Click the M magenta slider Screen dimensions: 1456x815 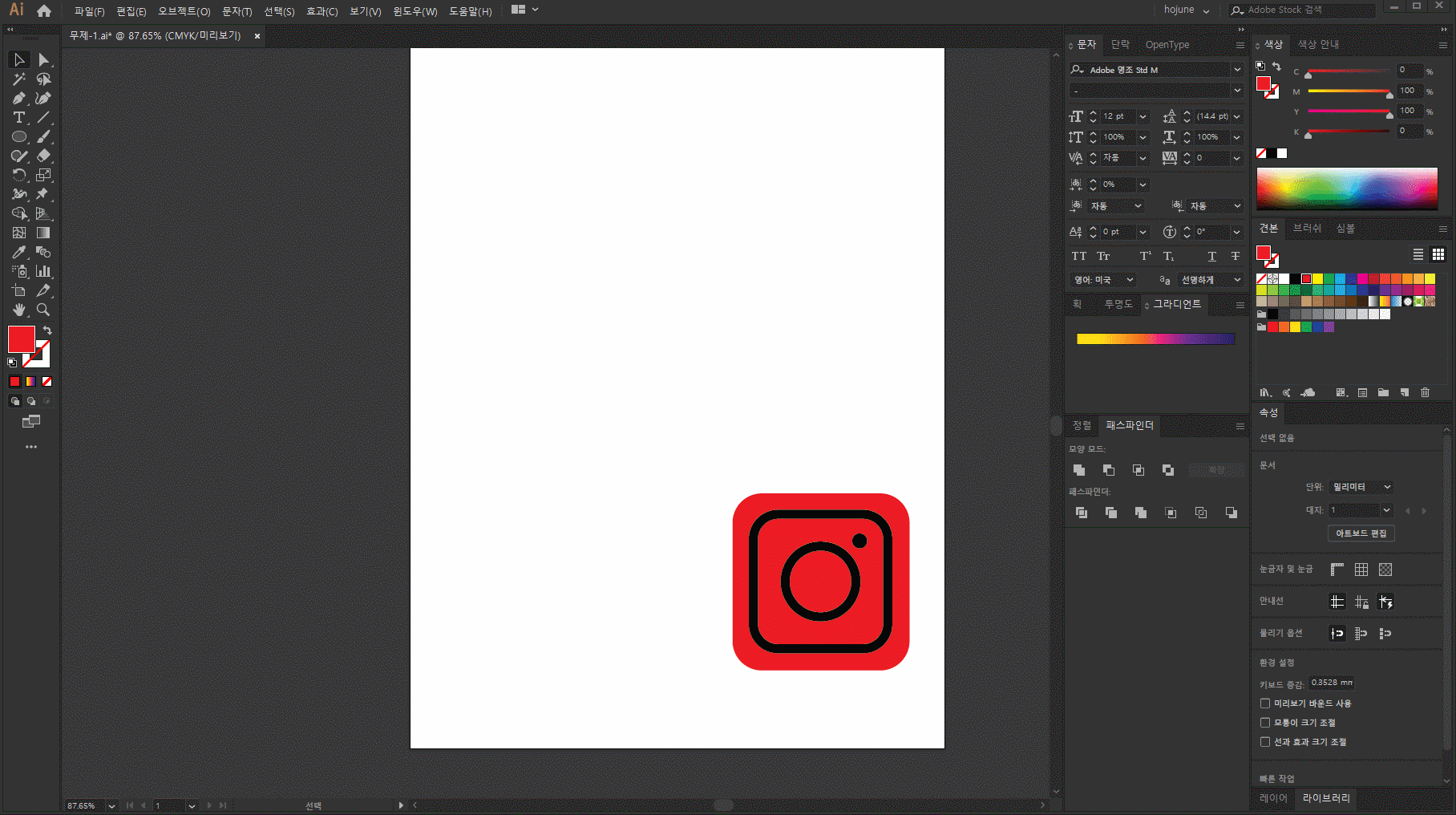click(1349, 91)
